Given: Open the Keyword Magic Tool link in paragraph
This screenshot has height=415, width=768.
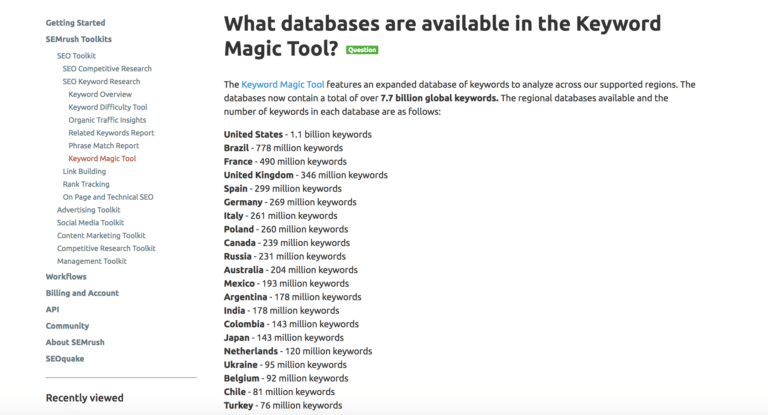Looking at the screenshot, I should [x=283, y=84].
